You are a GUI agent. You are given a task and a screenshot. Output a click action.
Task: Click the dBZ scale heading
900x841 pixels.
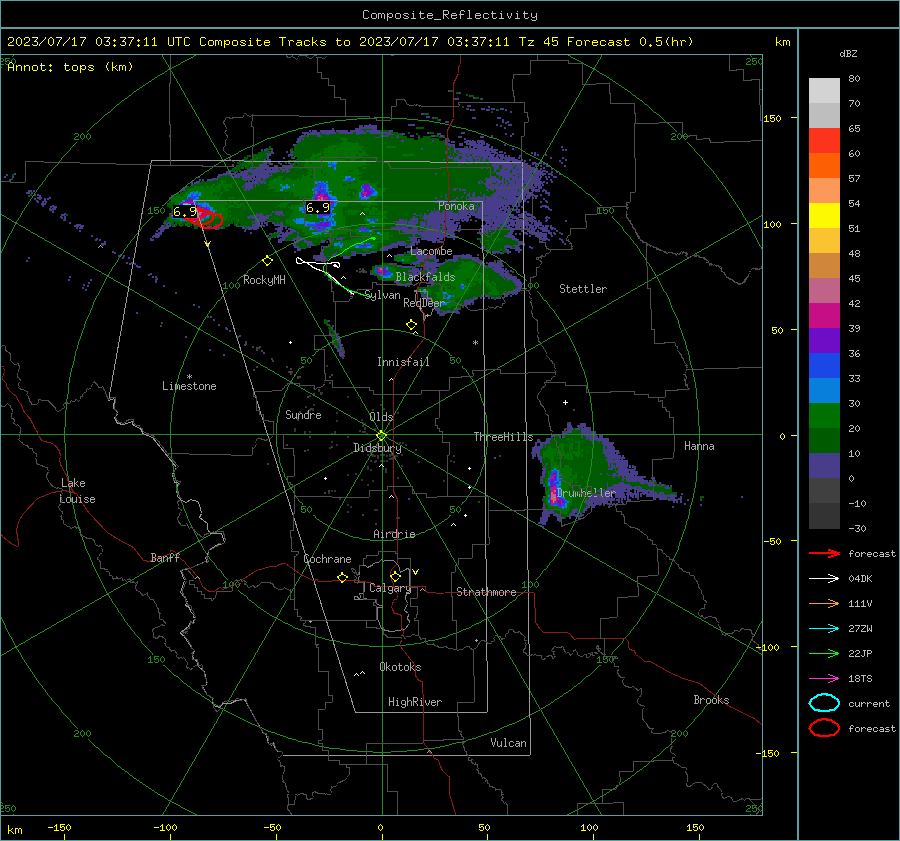tap(848, 53)
